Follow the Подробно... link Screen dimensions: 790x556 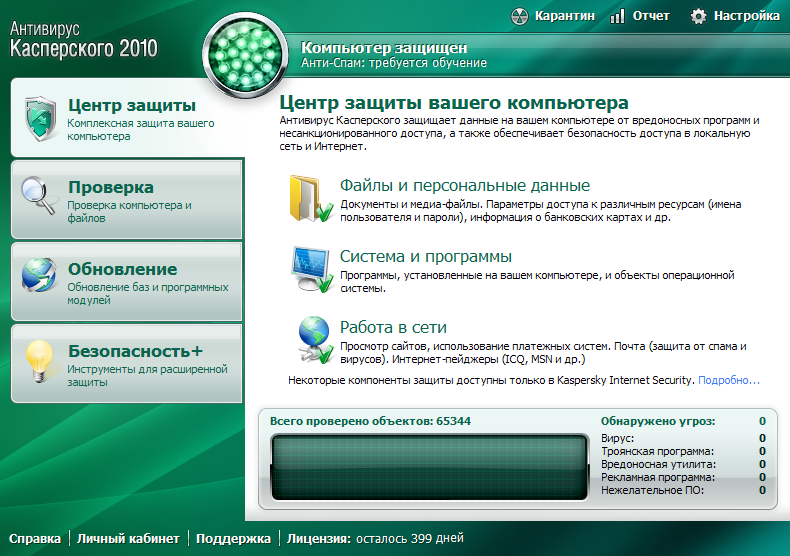click(x=729, y=380)
